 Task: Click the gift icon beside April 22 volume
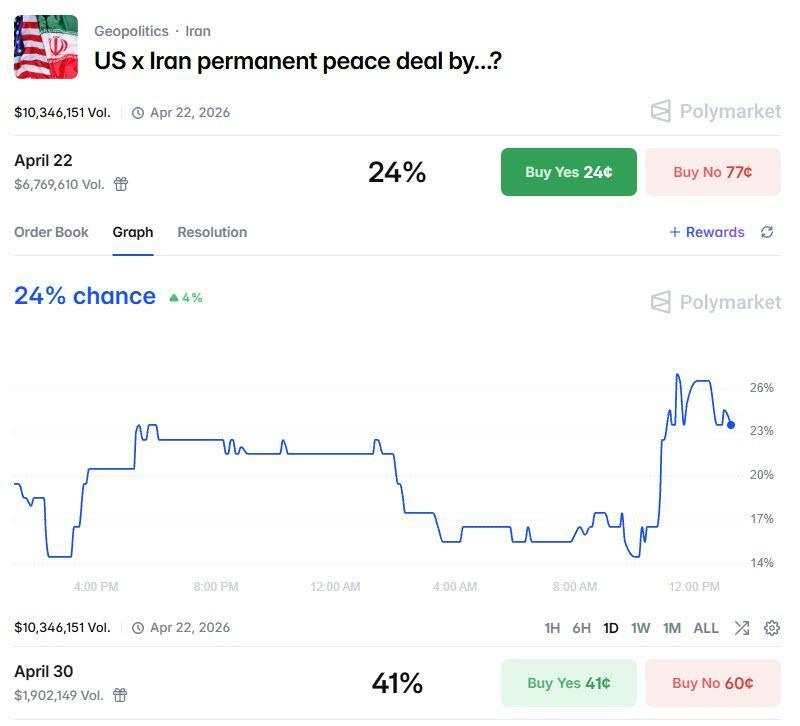coord(121,184)
